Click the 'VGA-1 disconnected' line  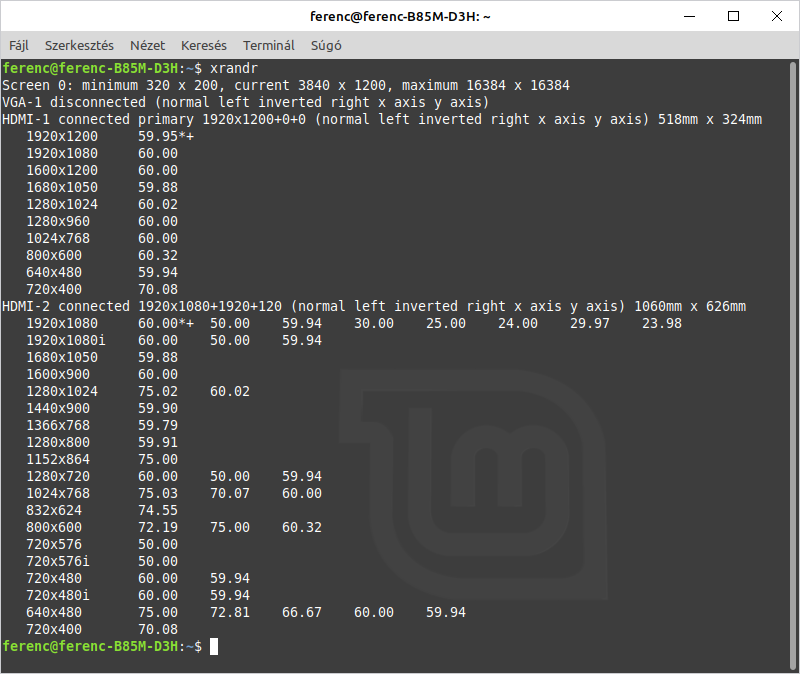pos(245,102)
